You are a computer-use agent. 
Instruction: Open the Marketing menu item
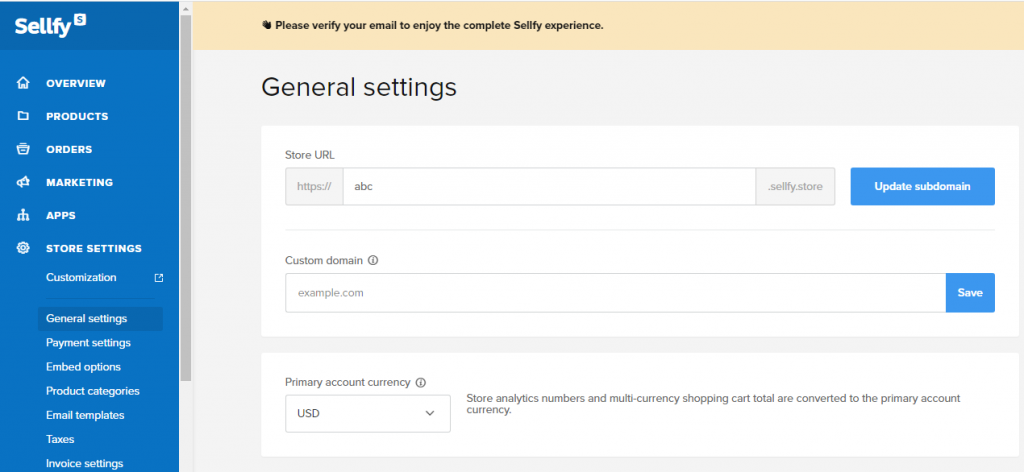pyautogui.click(x=80, y=182)
